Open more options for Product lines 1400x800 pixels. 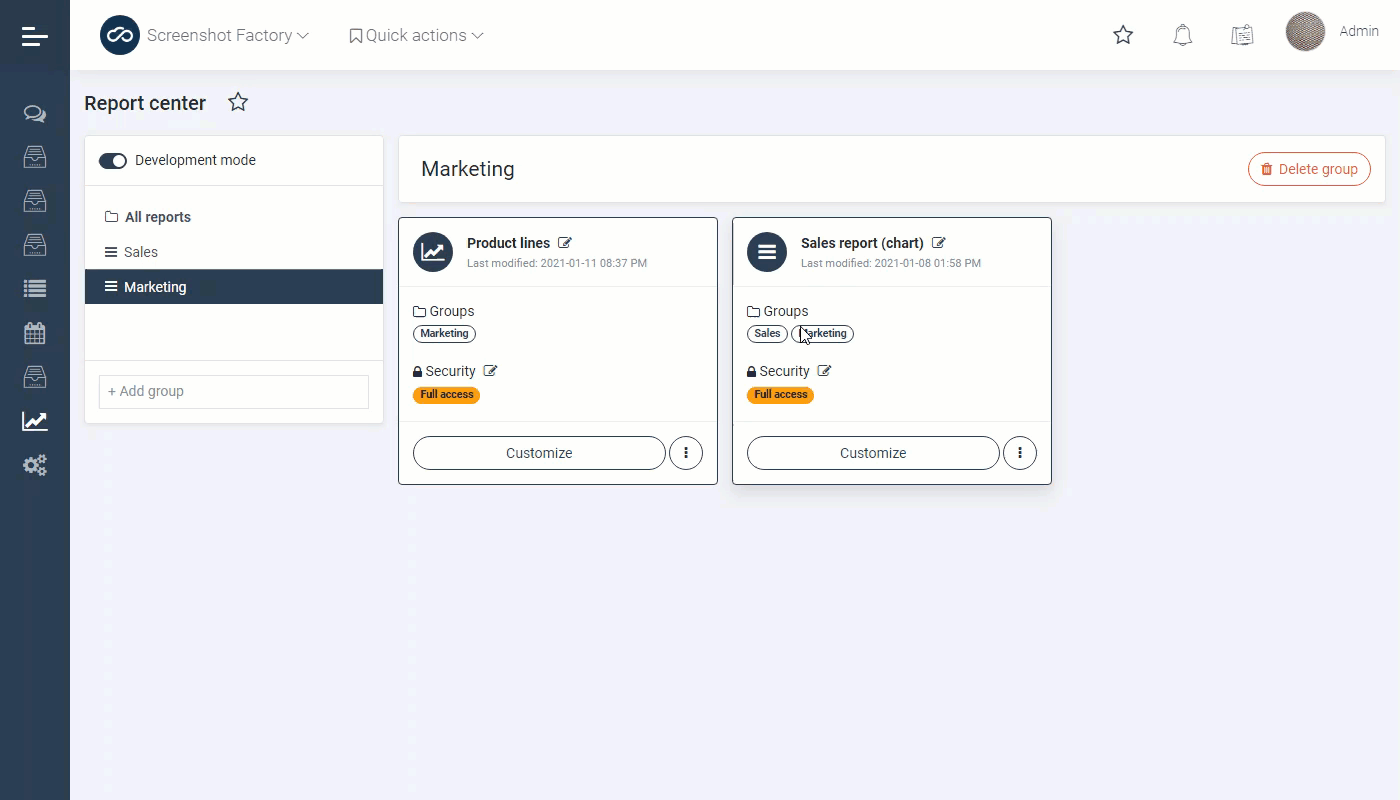[686, 453]
